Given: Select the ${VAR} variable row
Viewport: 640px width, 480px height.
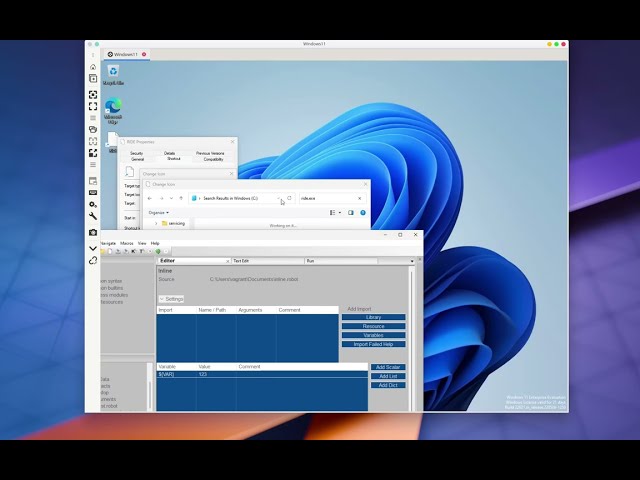Looking at the screenshot, I should (x=262, y=374).
